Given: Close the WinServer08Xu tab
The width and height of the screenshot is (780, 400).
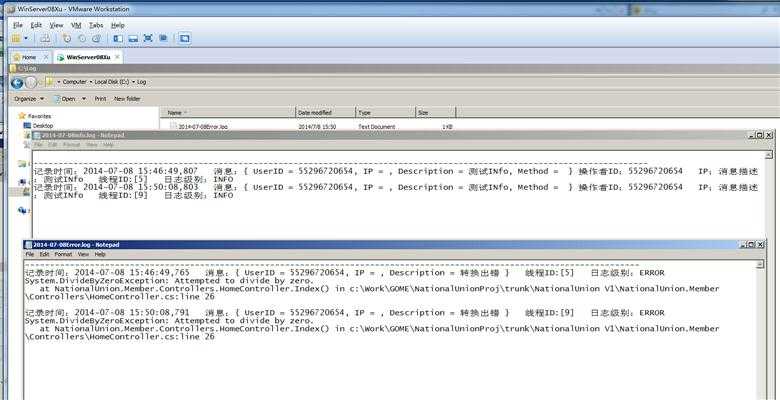Looking at the screenshot, I should 117,57.
